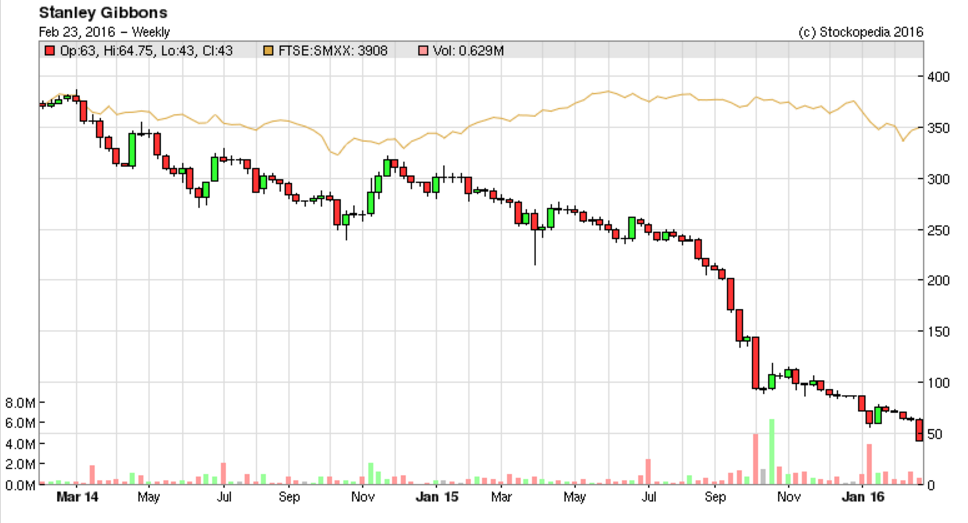Click the '(c) Stockopedia 2016' credit text
This screenshot has width=968, height=523.
pos(861,32)
